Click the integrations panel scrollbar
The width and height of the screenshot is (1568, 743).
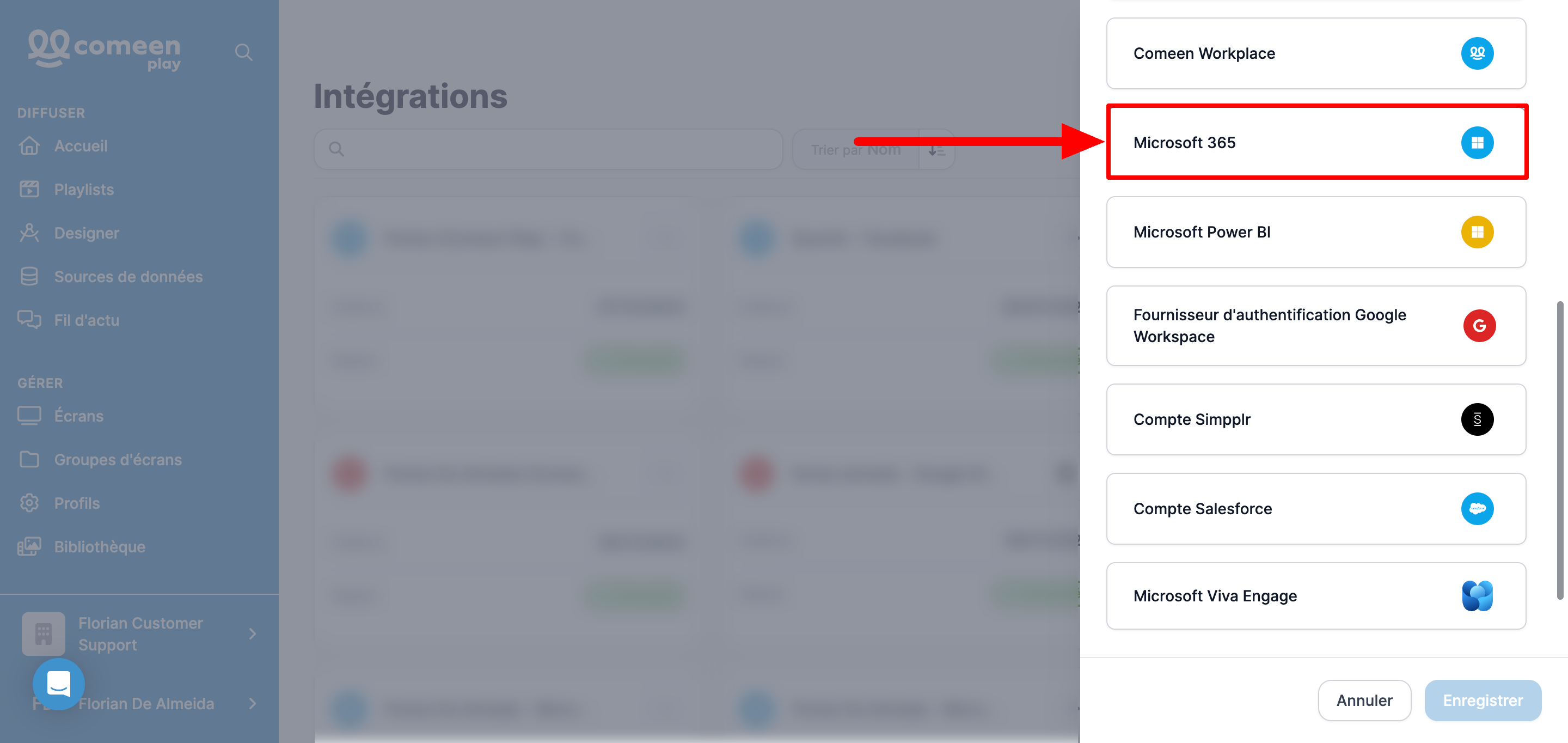click(1561, 449)
